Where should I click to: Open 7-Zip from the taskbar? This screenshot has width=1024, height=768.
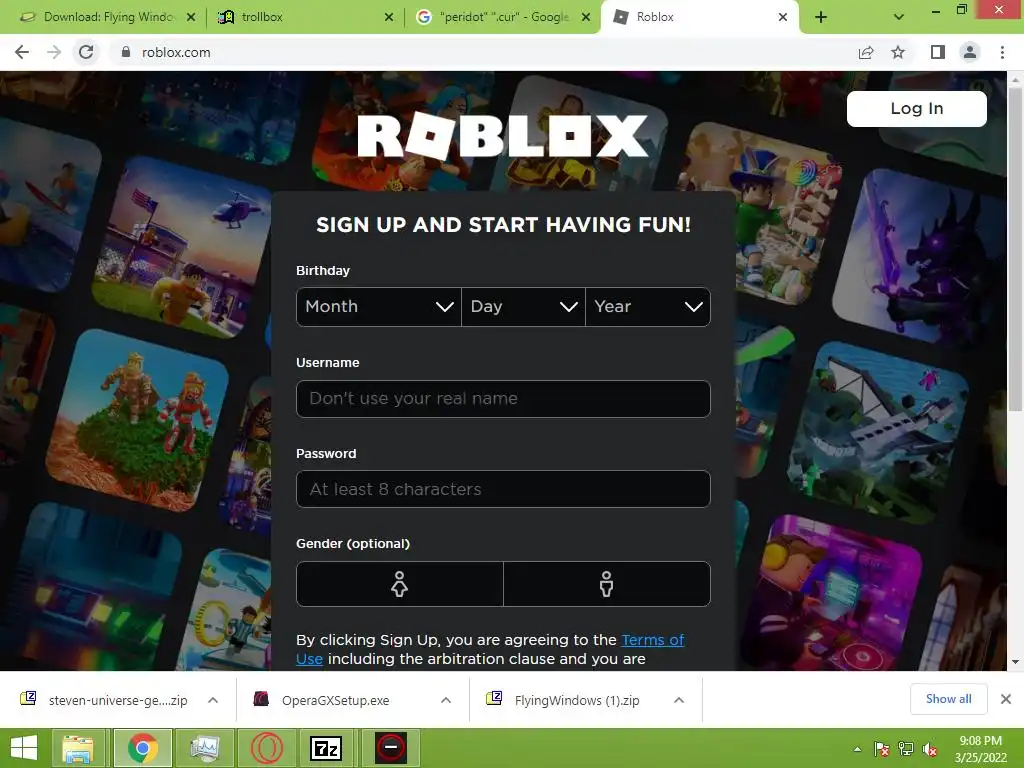(x=326, y=748)
